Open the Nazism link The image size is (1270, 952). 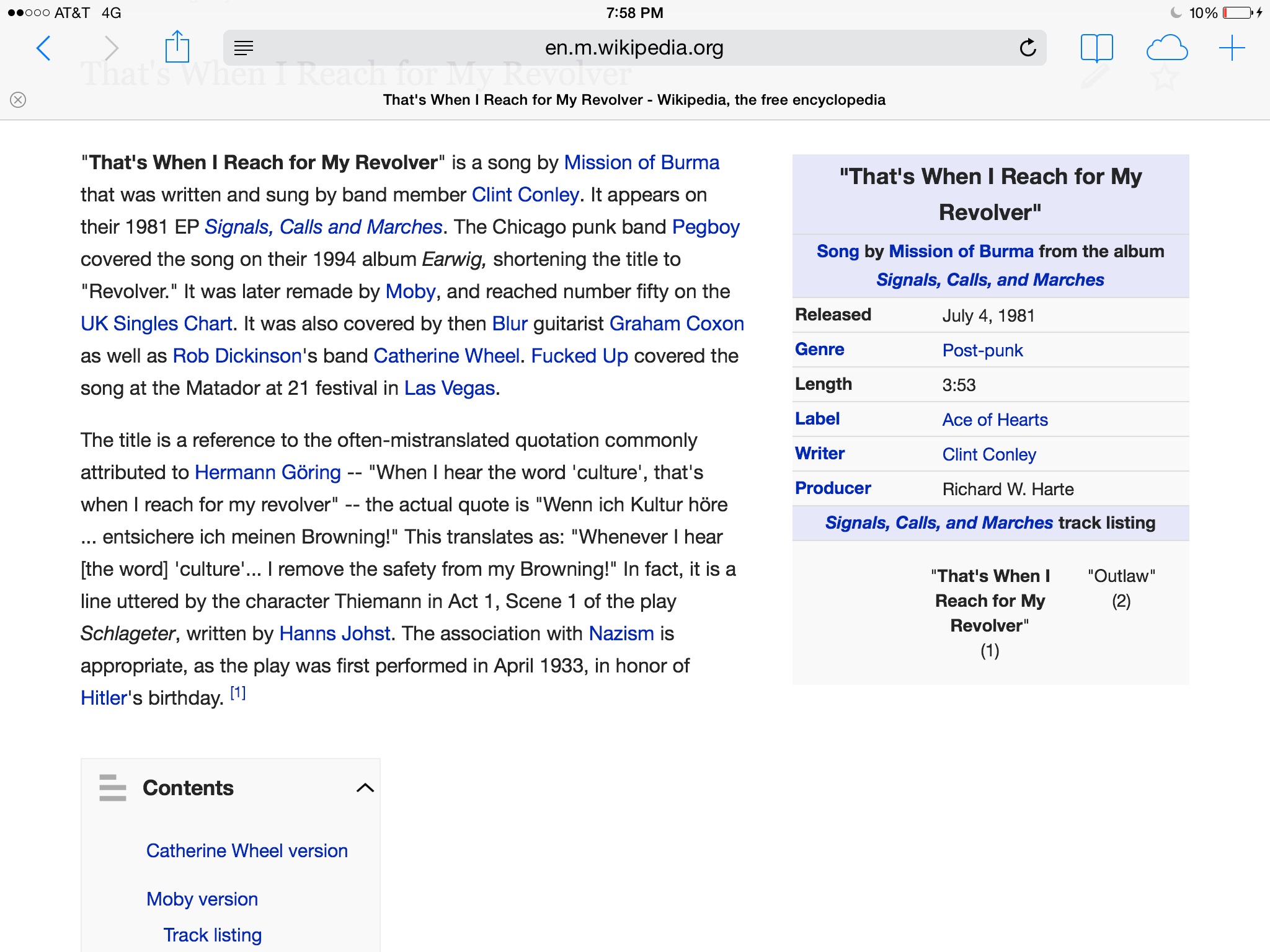pos(621,633)
